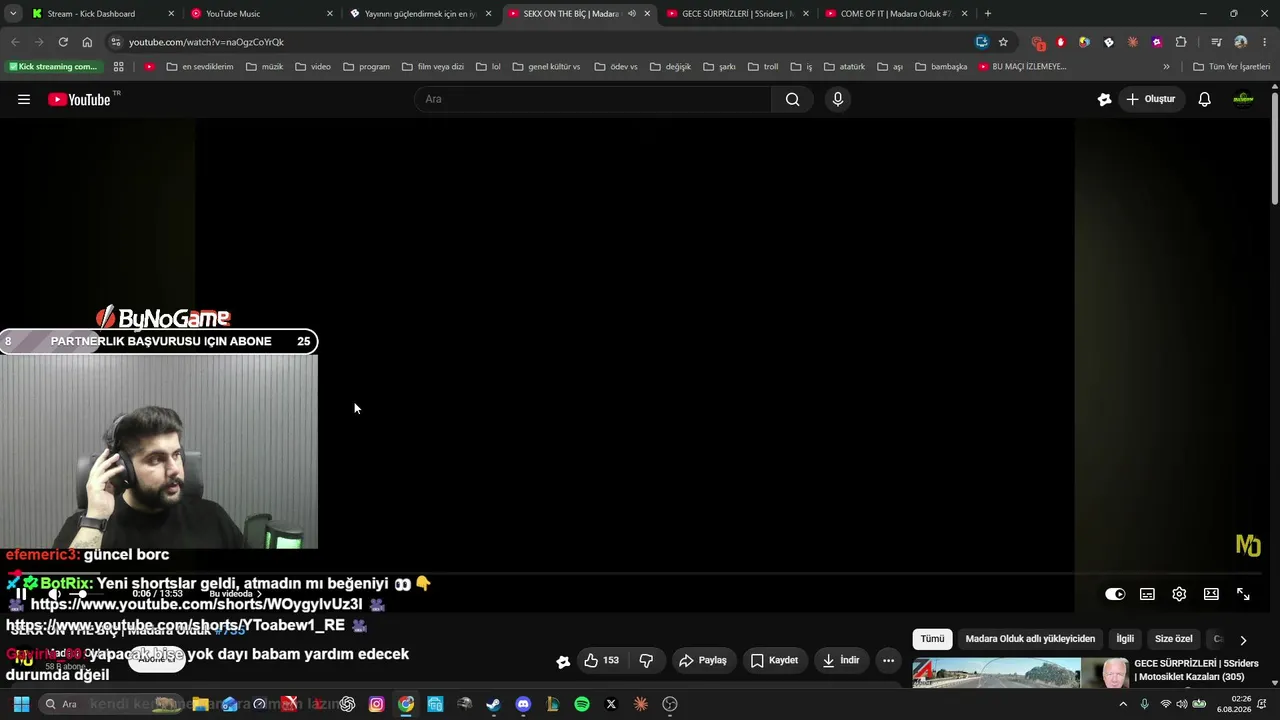
Task: Open Spotify from the taskbar
Action: click(x=582, y=704)
